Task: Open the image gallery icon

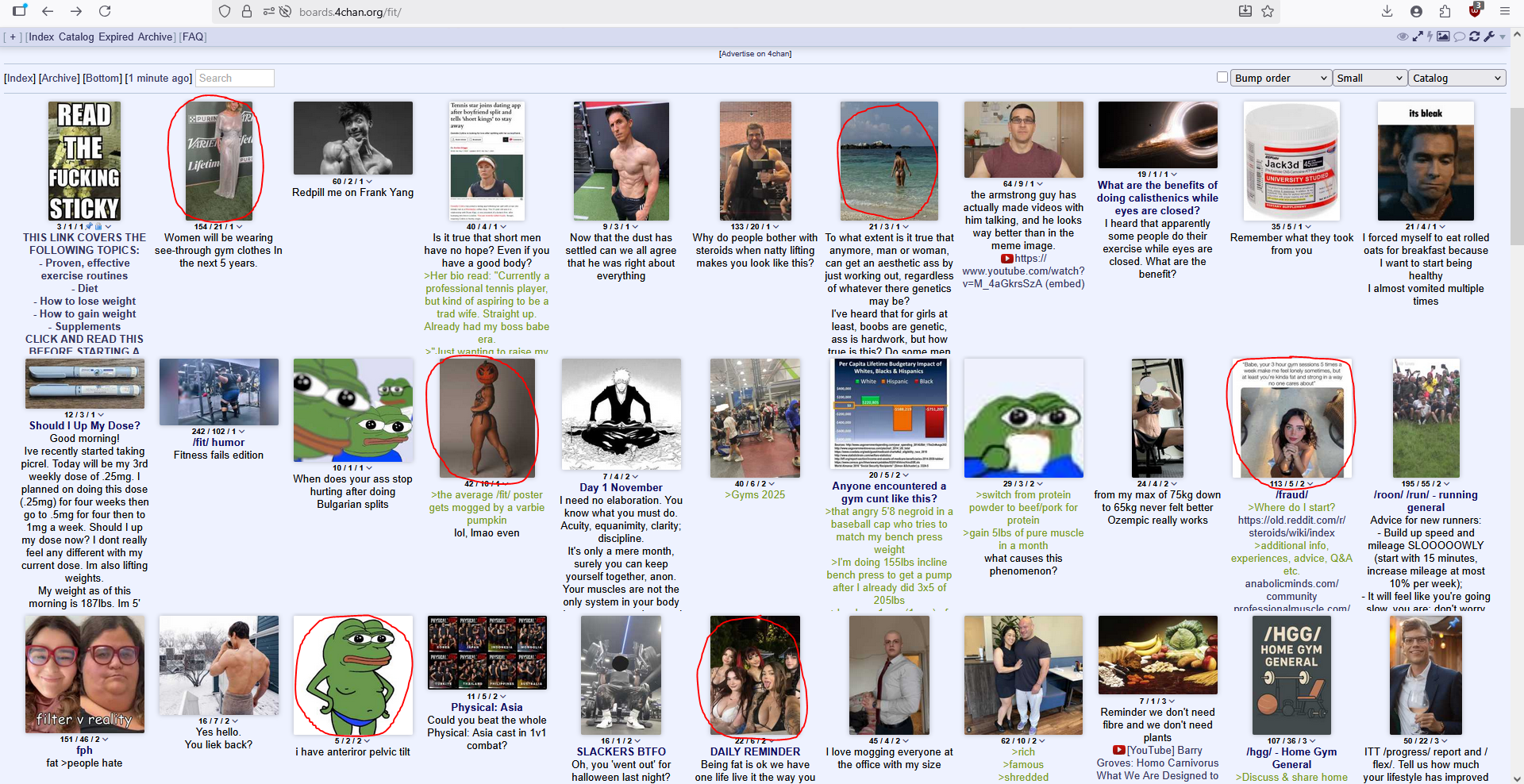Action: click(1443, 37)
